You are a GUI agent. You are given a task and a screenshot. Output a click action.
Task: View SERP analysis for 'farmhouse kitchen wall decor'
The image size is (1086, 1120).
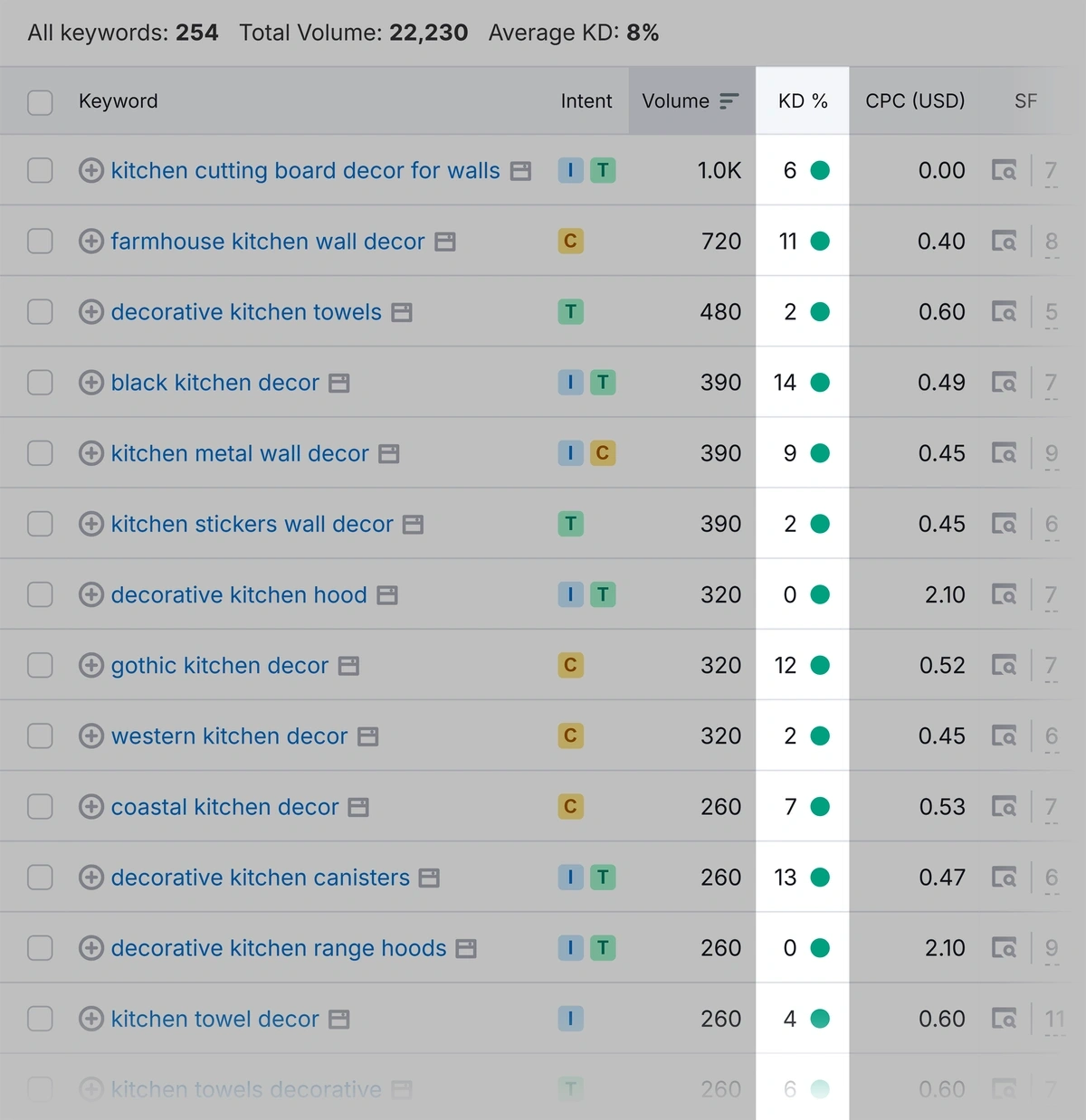[x=1004, y=241]
